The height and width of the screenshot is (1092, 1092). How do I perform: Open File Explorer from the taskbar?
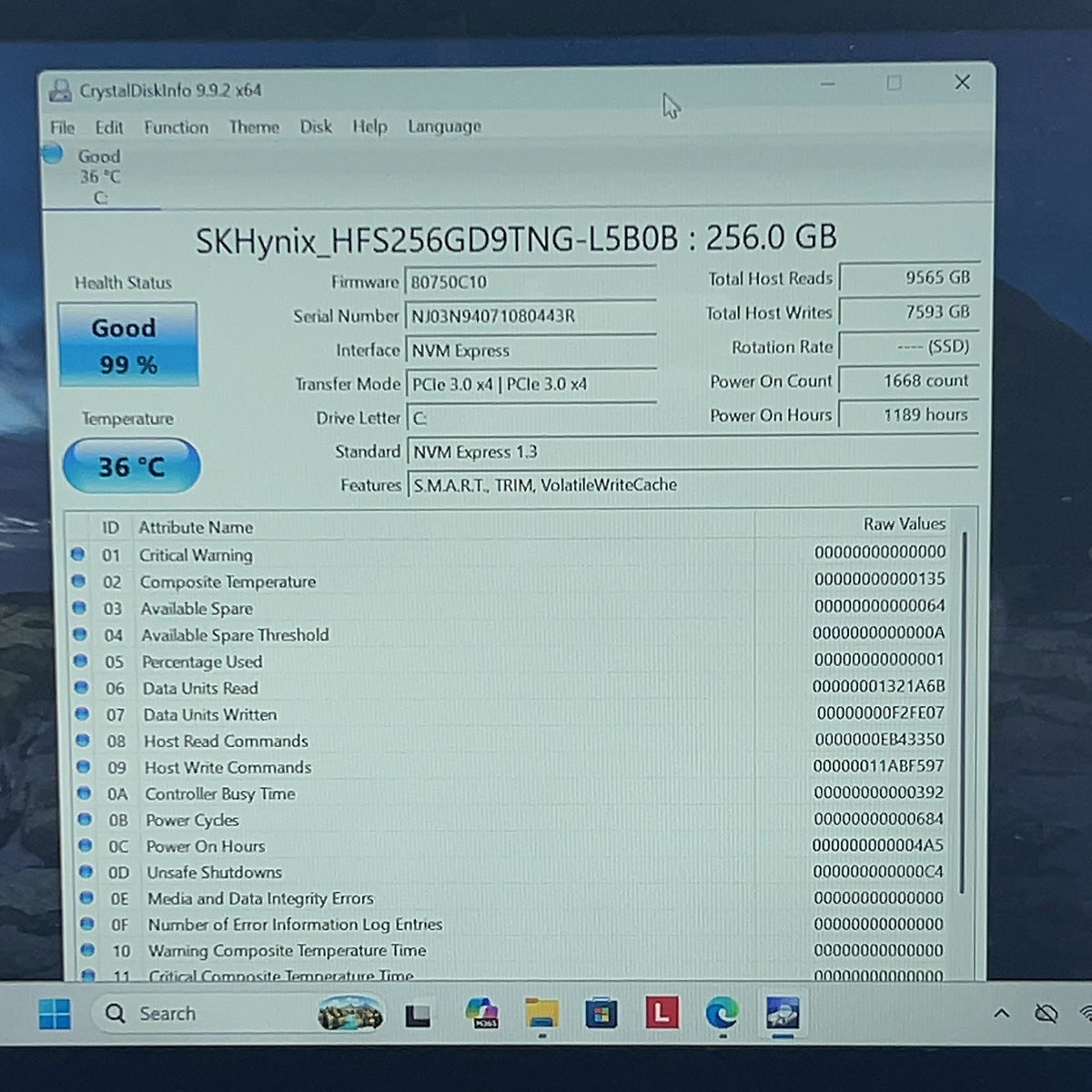(541, 1014)
